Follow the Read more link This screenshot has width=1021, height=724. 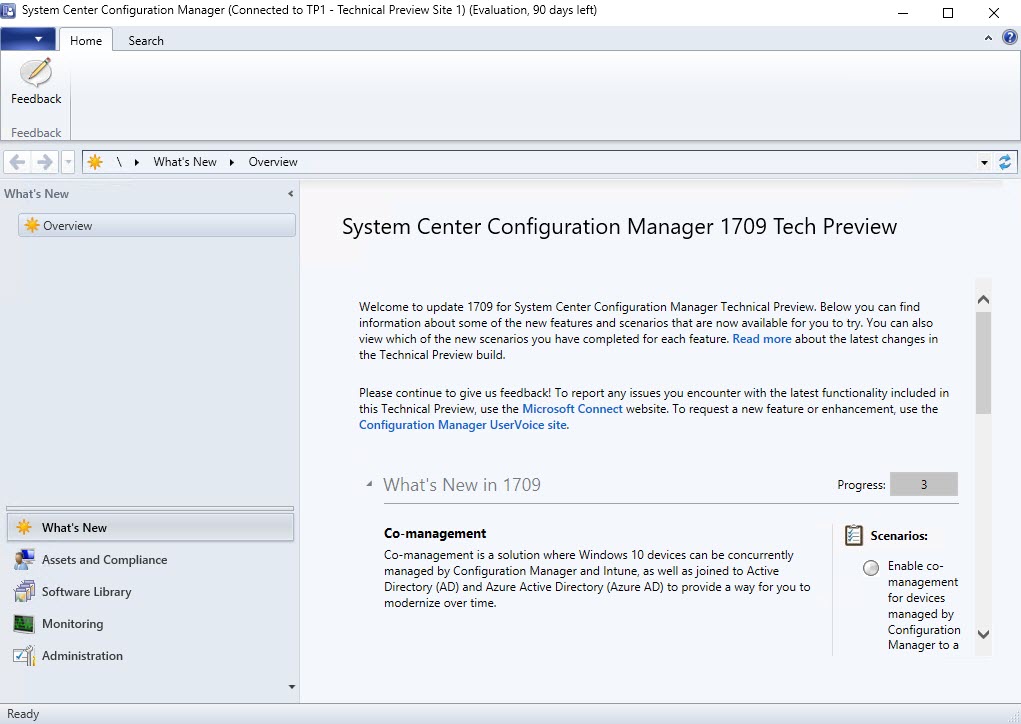(762, 339)
